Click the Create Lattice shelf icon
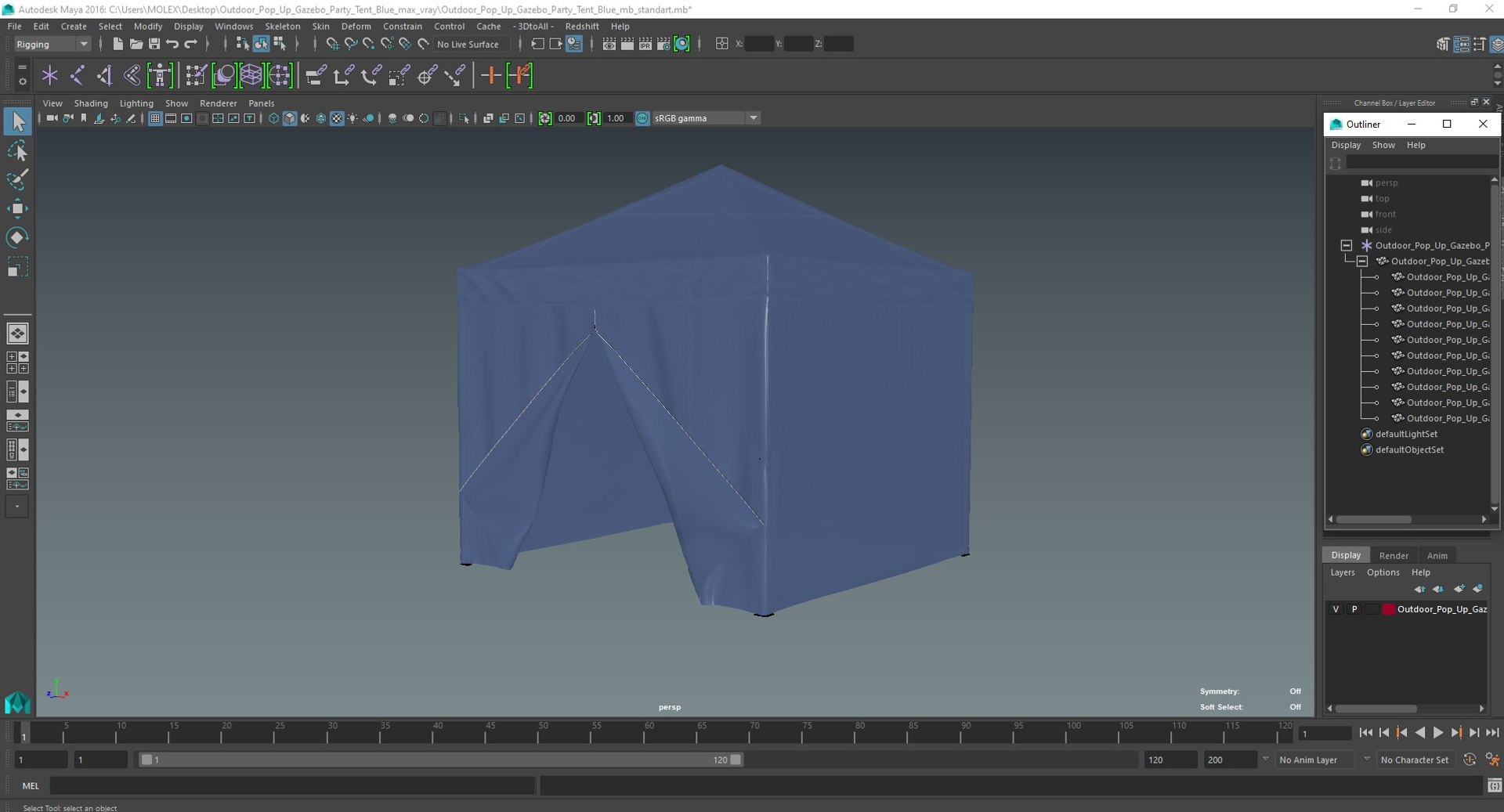Screen dimensions: 1504x812 [251, 75]
